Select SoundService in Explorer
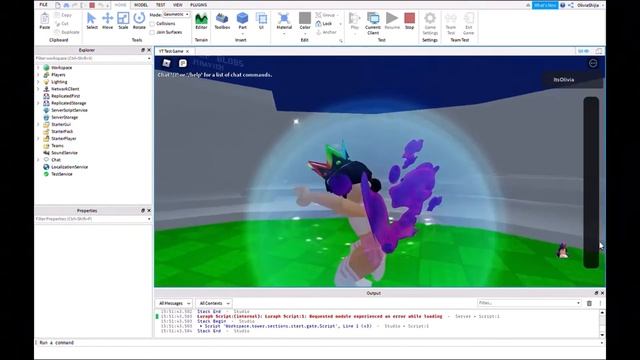640x360 pixels. point(64,153)
